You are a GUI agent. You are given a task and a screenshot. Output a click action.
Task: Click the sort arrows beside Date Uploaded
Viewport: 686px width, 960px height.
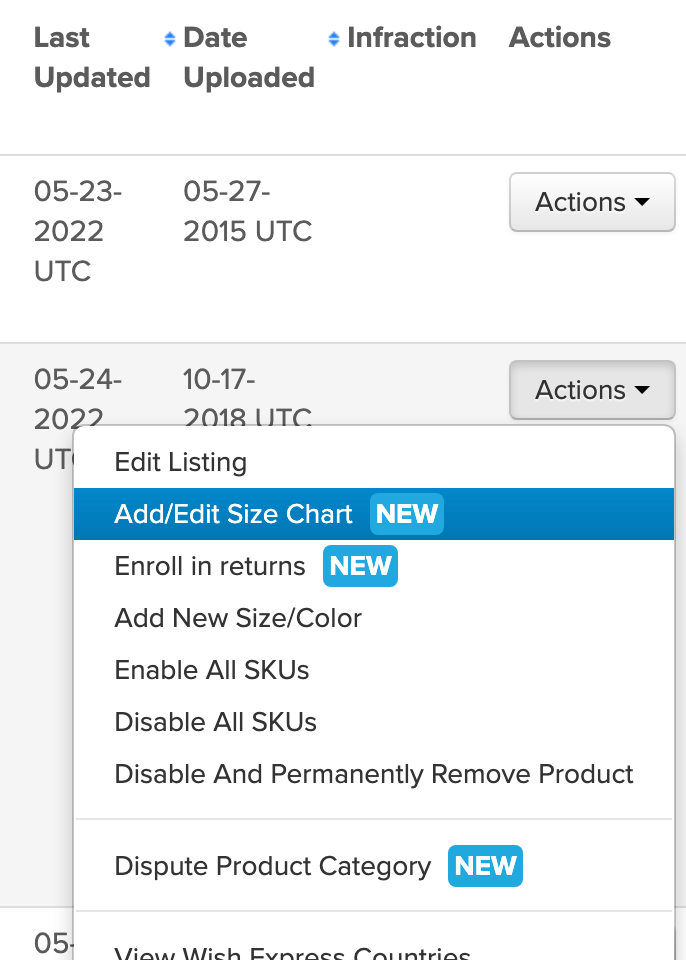click(331, 37)
